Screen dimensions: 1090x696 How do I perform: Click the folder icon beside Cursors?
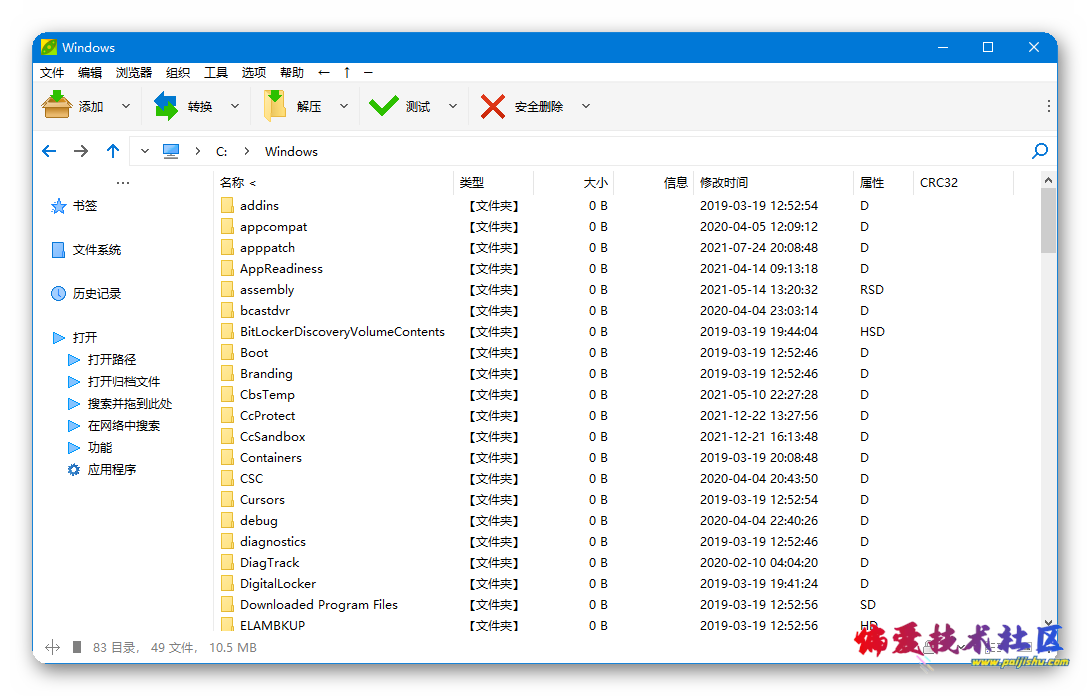[227, 499]
